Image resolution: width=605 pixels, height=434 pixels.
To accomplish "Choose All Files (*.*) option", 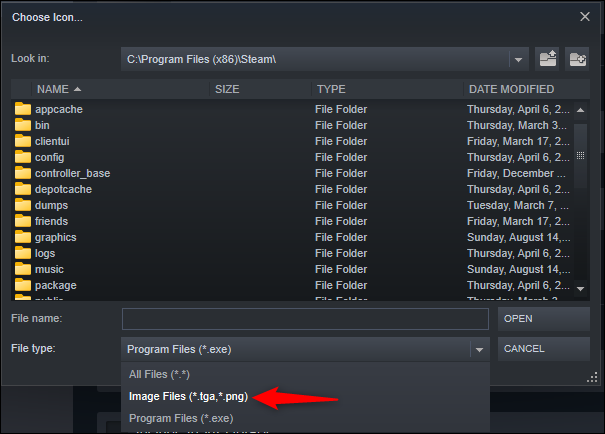I will click(x=159, y=374).
